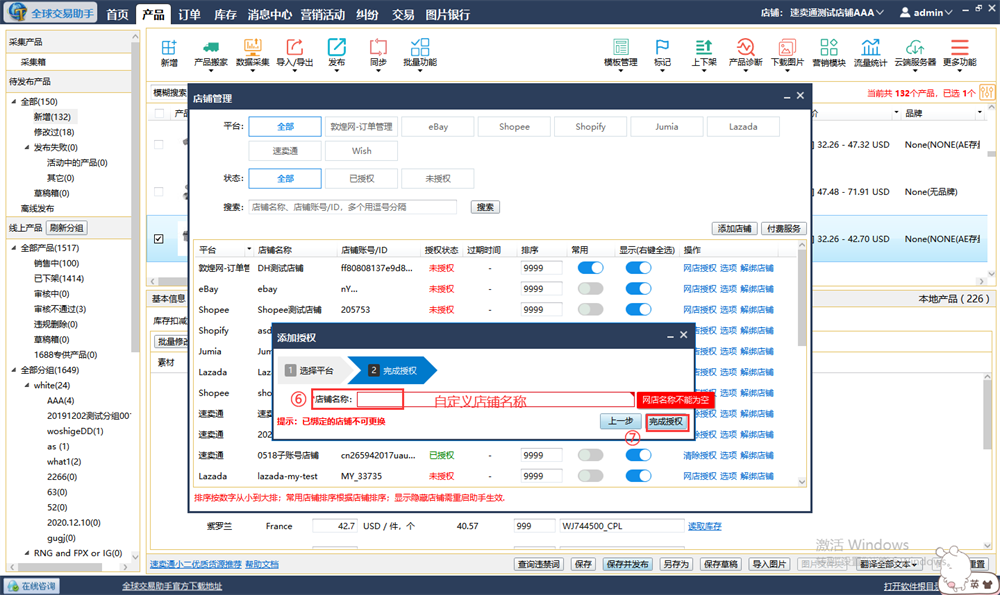Open the 平台 column header dropdown arrow

pos(249,249)
